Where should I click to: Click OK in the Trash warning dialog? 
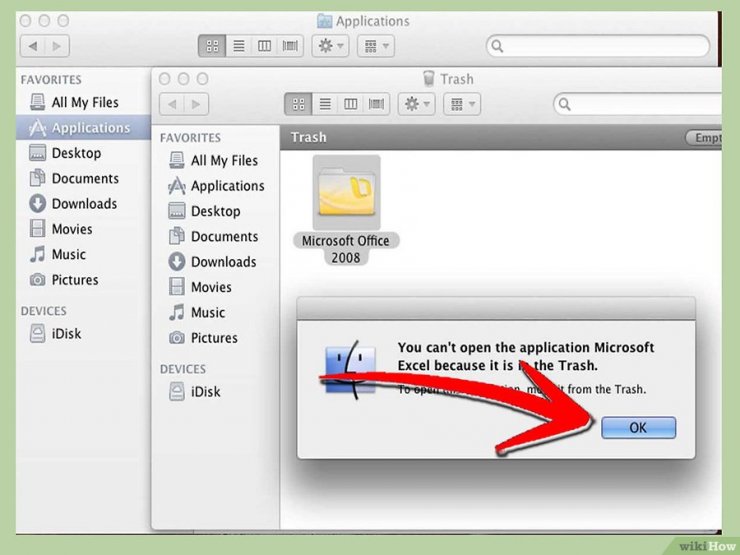[x=638, y=428]
